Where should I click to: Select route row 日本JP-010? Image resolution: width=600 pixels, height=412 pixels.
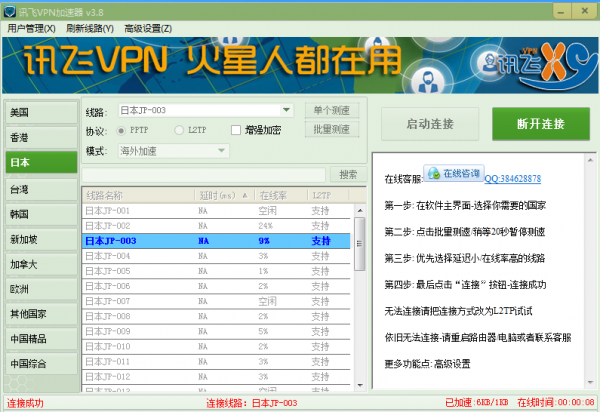pos(216,347)
